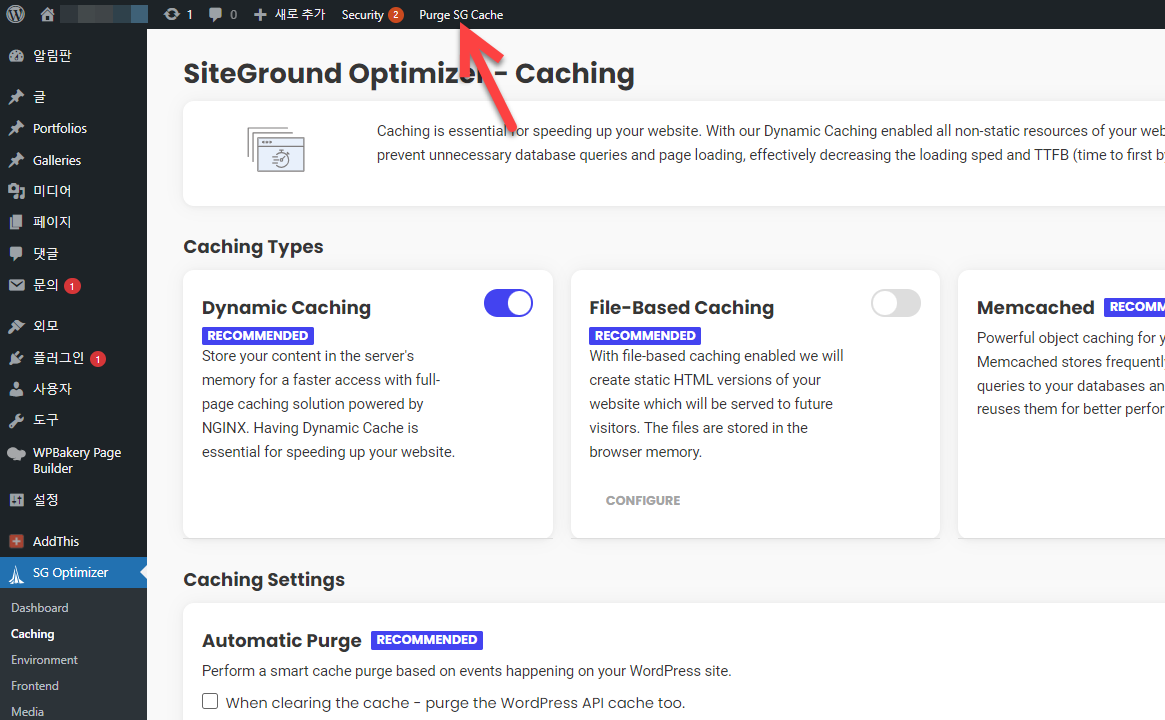Click the Dynamic Caching heading
Screen dimensions: 1165x720
[x=286, y=308]
